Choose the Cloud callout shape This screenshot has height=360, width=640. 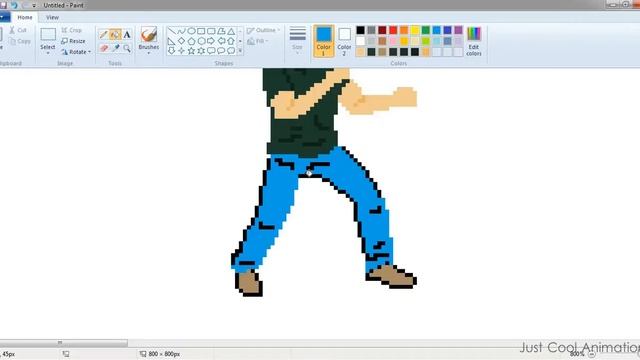(x=231, y=51)
